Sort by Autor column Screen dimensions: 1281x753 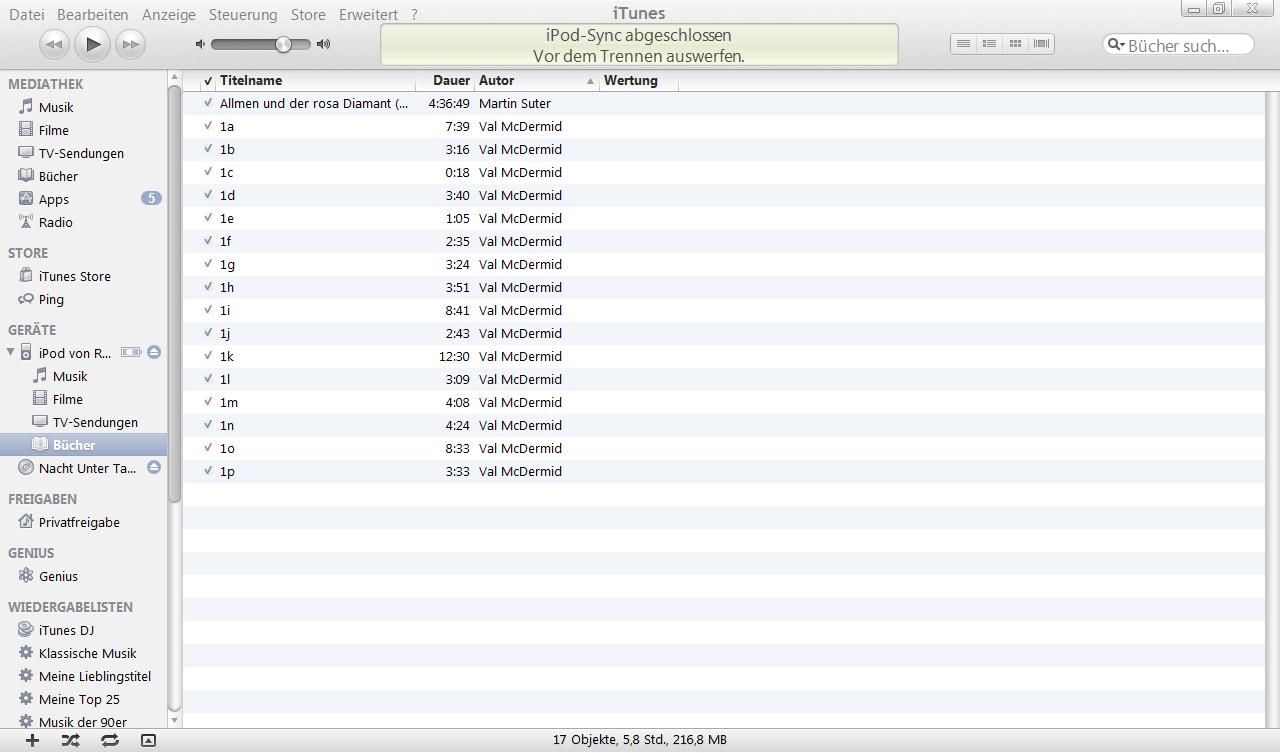point(537,80)
